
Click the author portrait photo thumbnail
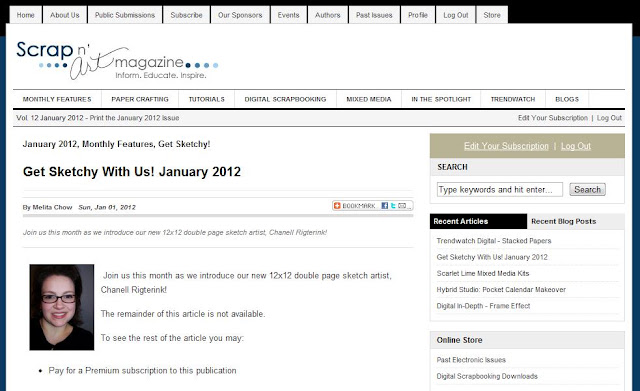pyautogui.click(x=62, y=307)
